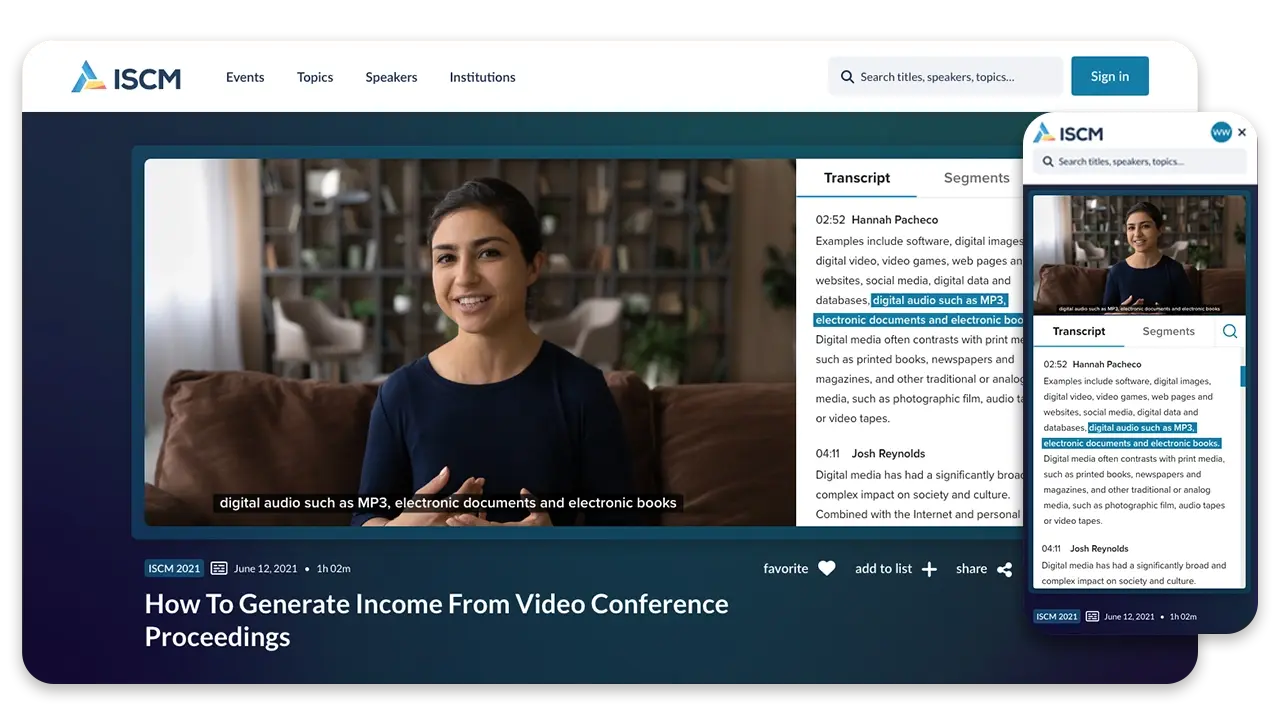Click the transcript icon beside the desktop June 12 date
The image size is (1280, 725).
click(219, 568)
